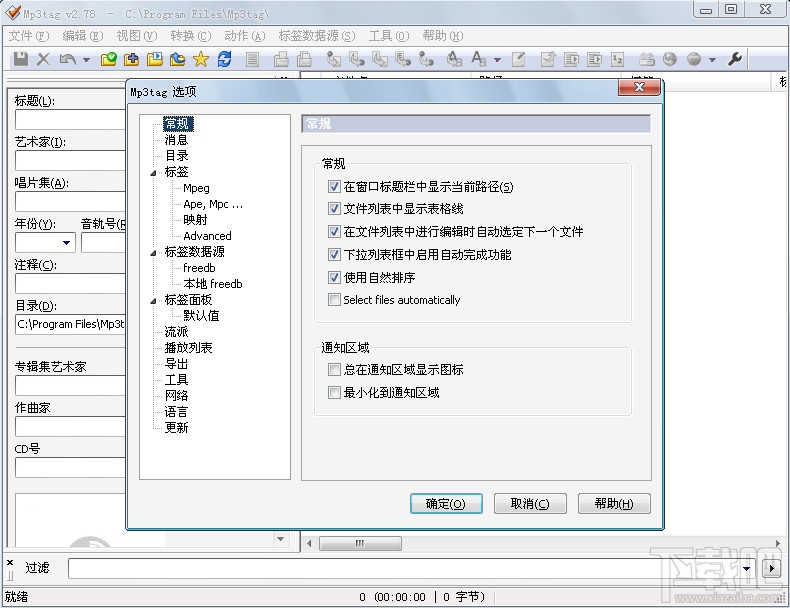
Task: Click the edit pencil note icon
Action: point(518,59)
